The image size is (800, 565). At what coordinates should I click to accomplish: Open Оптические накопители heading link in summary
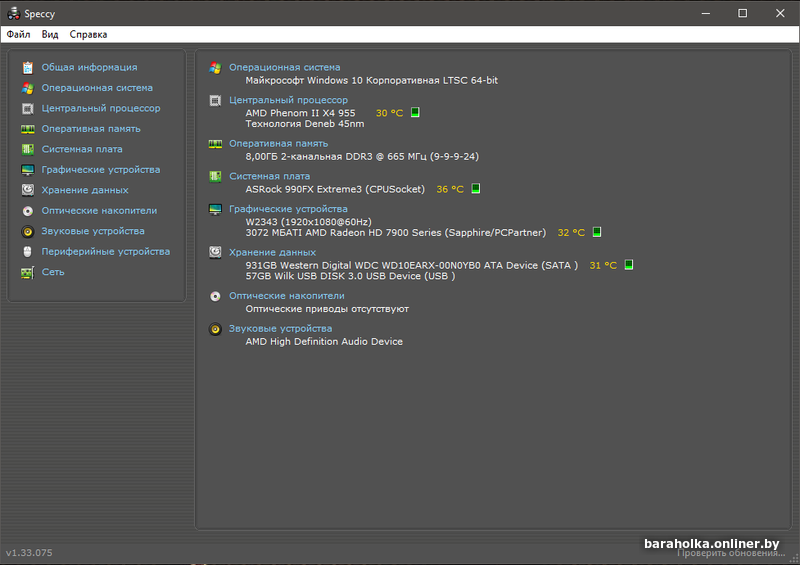(286, 296)
